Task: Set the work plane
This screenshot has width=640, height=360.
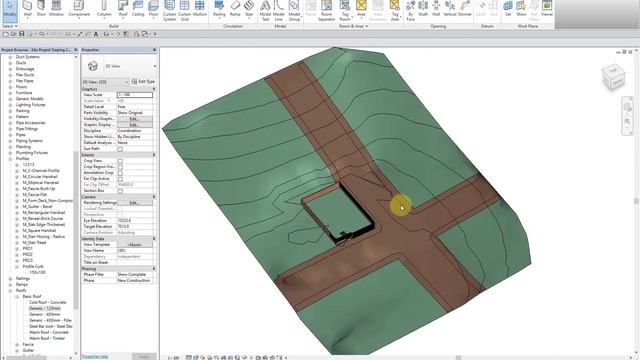Action: 508,9
